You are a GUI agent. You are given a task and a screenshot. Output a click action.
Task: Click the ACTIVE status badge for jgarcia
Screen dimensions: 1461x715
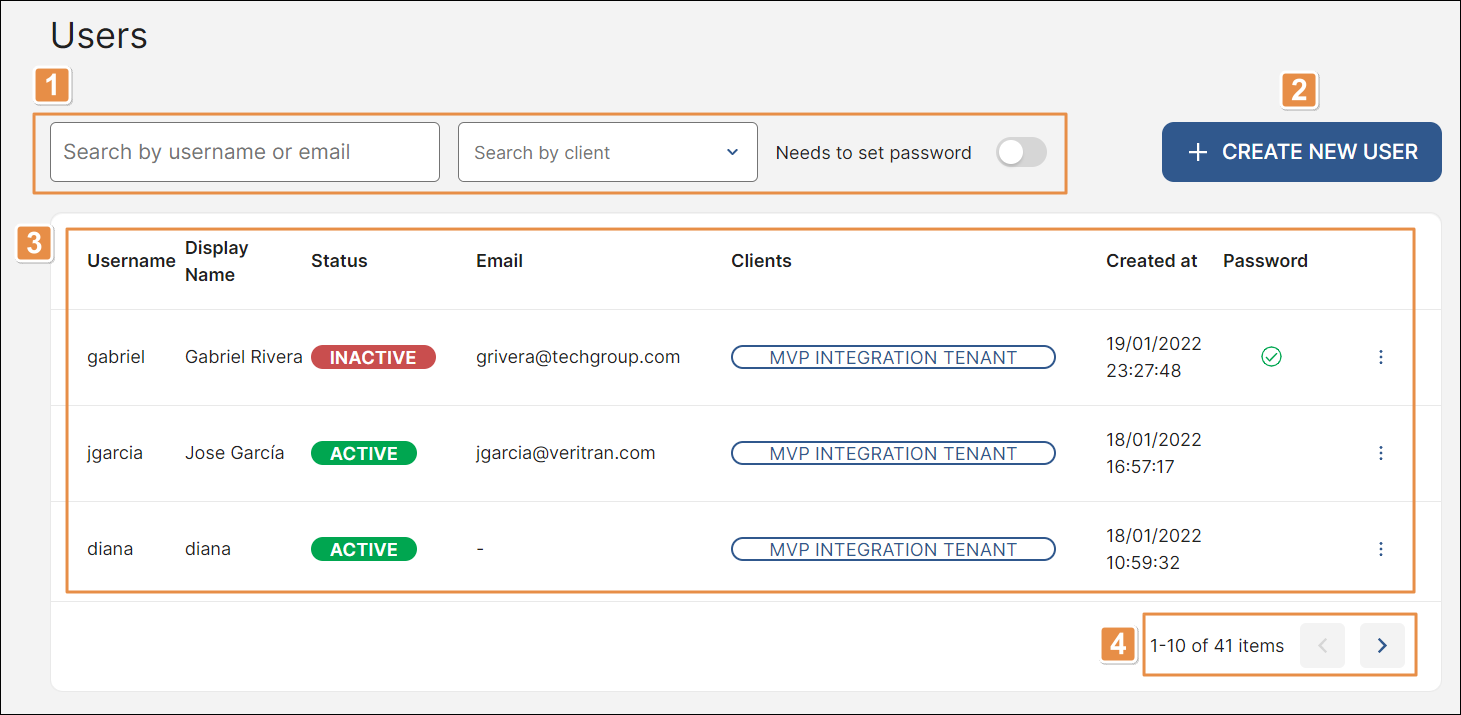(x=364, y=453)
